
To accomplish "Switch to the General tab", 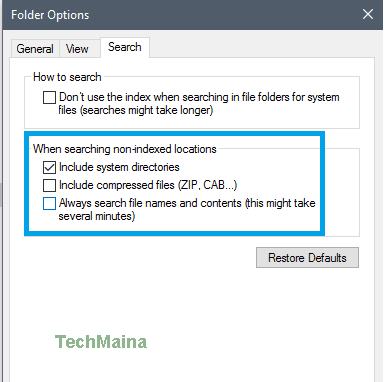I will (x=35, y=49).
